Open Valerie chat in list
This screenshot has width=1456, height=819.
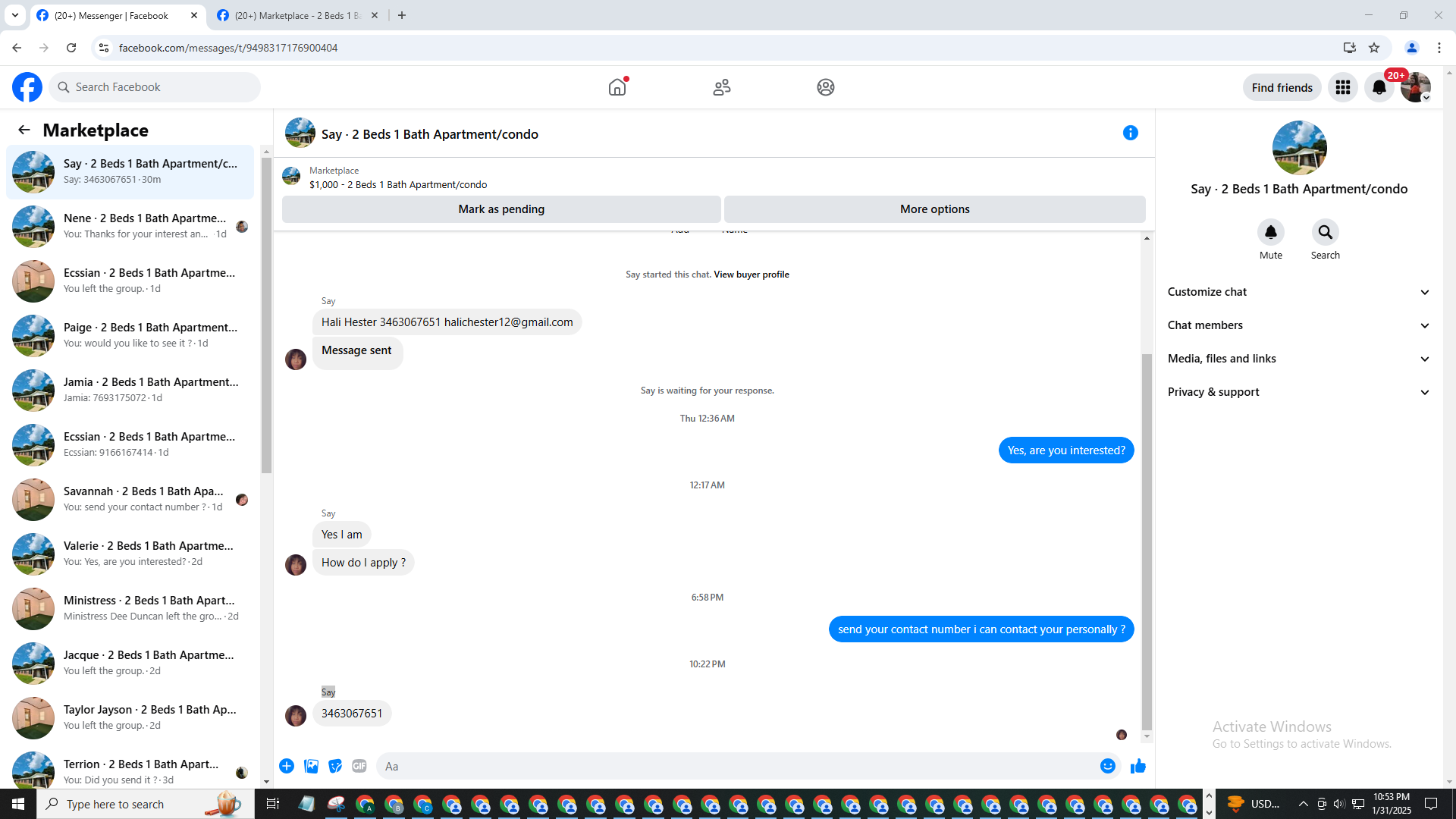click(x=130, y=554)
